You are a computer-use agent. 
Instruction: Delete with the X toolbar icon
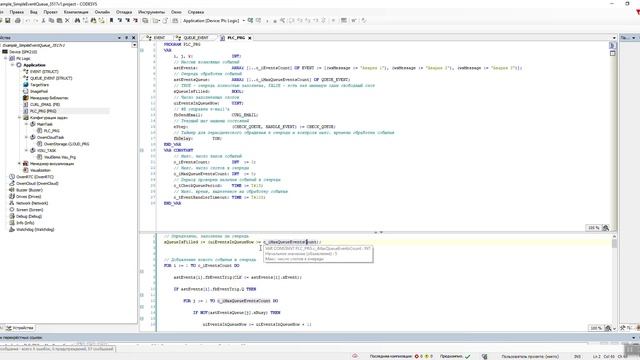(67, 20)
